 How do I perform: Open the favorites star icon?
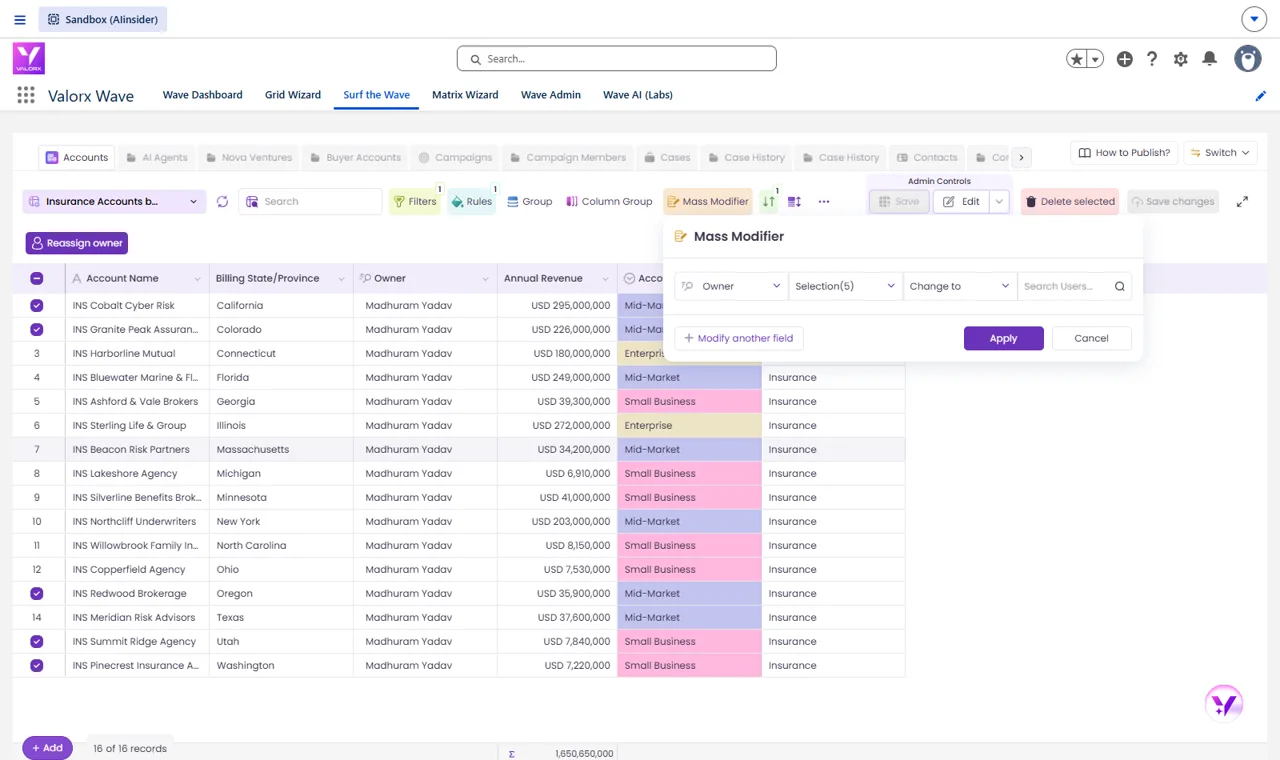point(1077,59)
